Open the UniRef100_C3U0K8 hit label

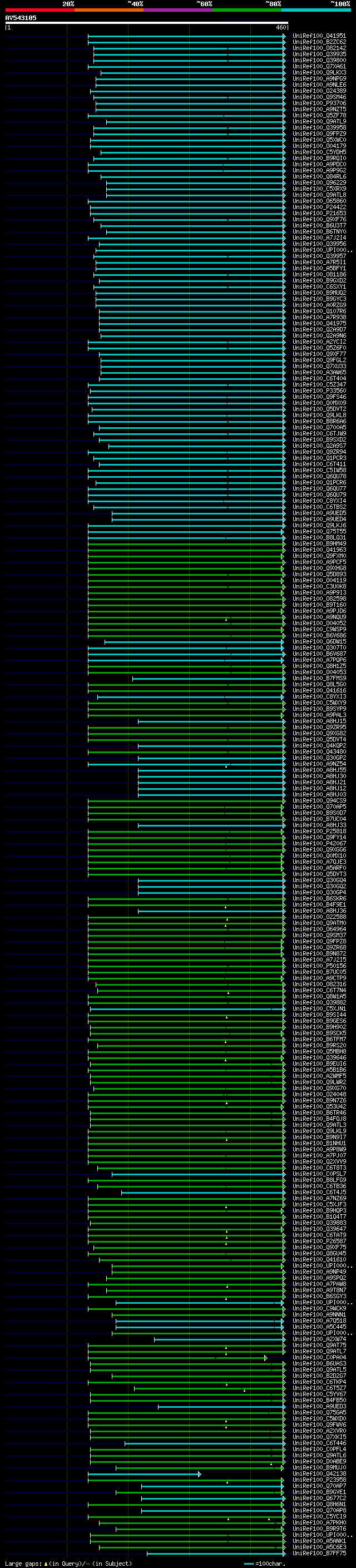[319, 586]
